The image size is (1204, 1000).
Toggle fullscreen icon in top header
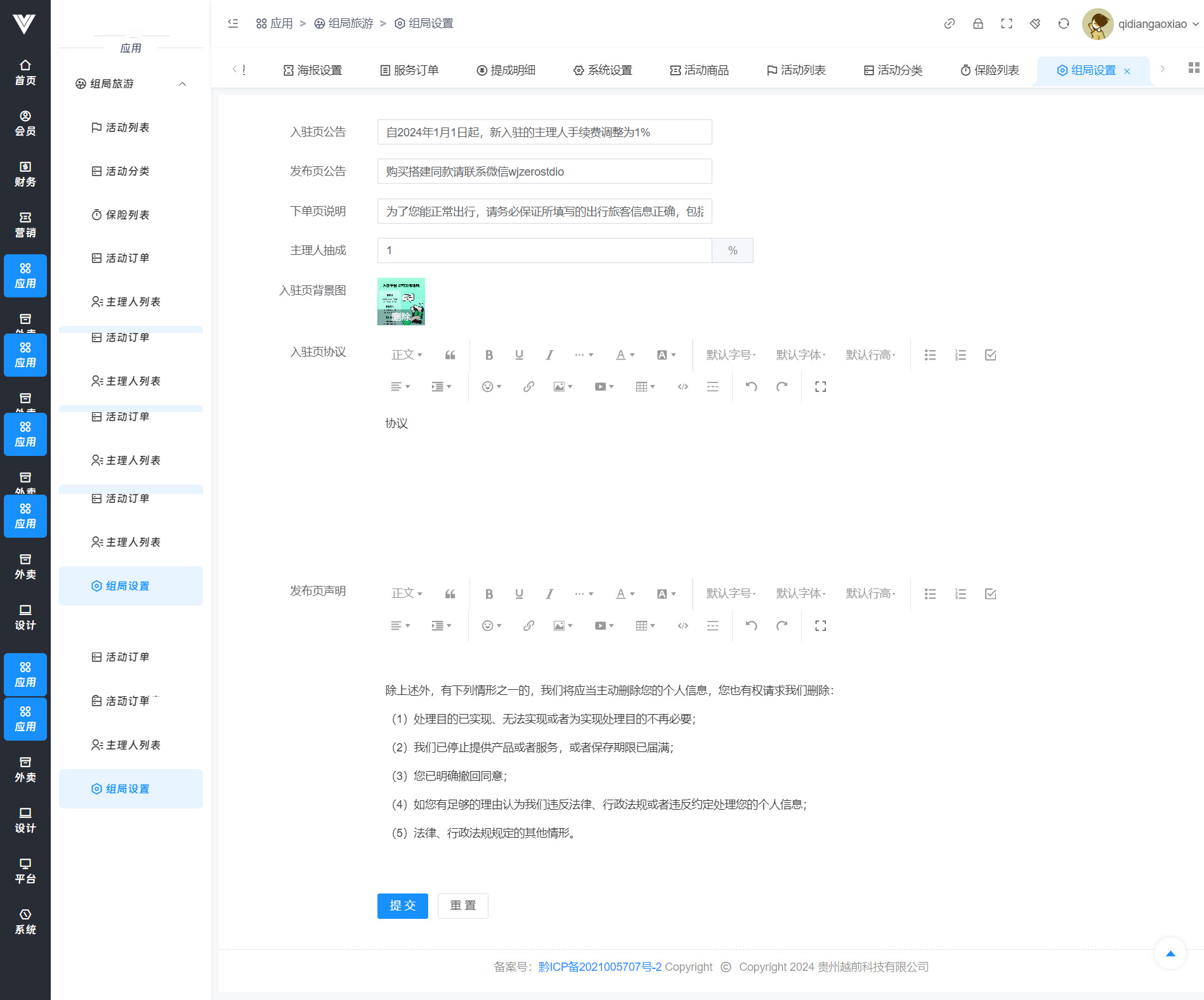point(1006,23)
